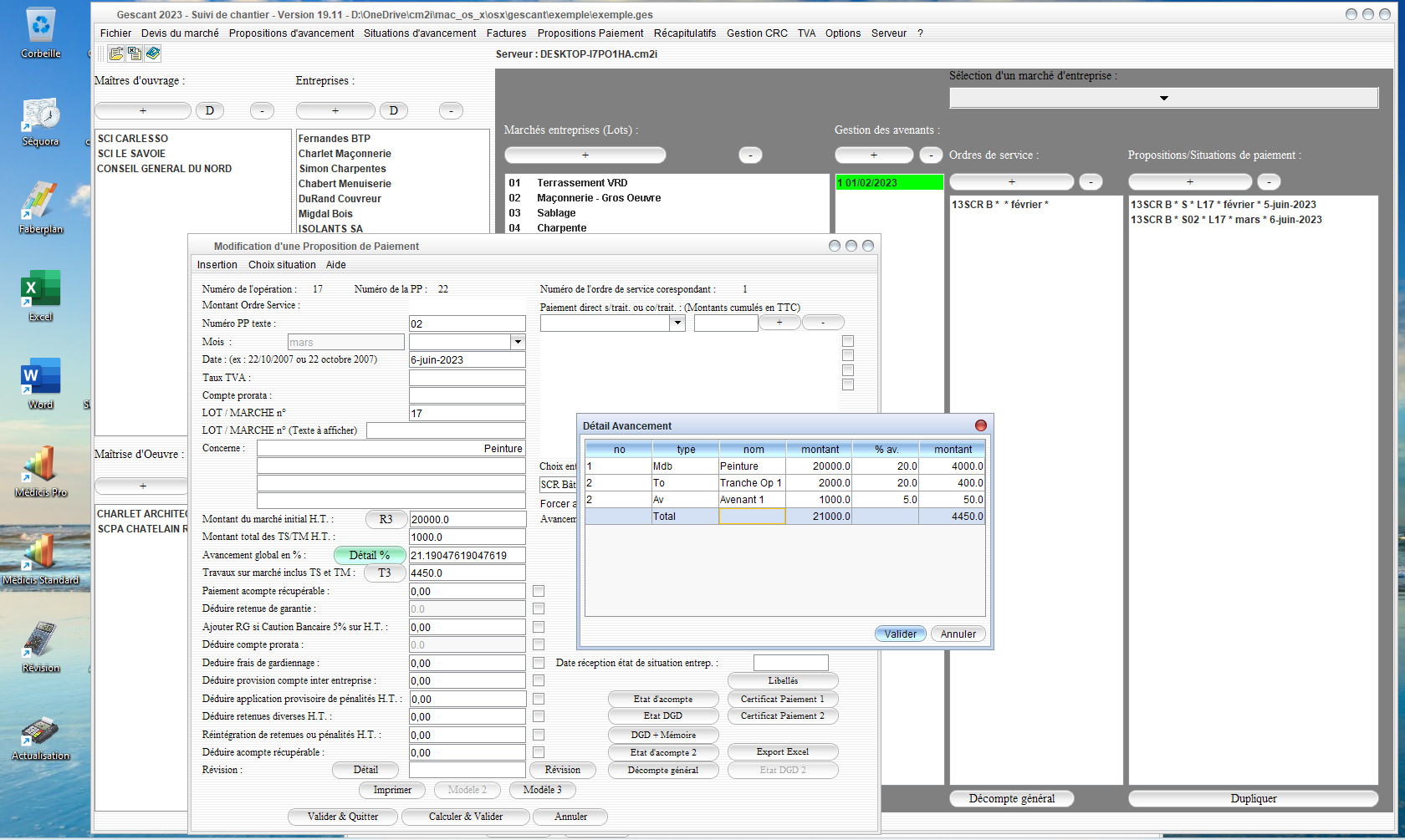Open the Gestion CRC menu
1405x840 pixels.
[x=757, y=33]
